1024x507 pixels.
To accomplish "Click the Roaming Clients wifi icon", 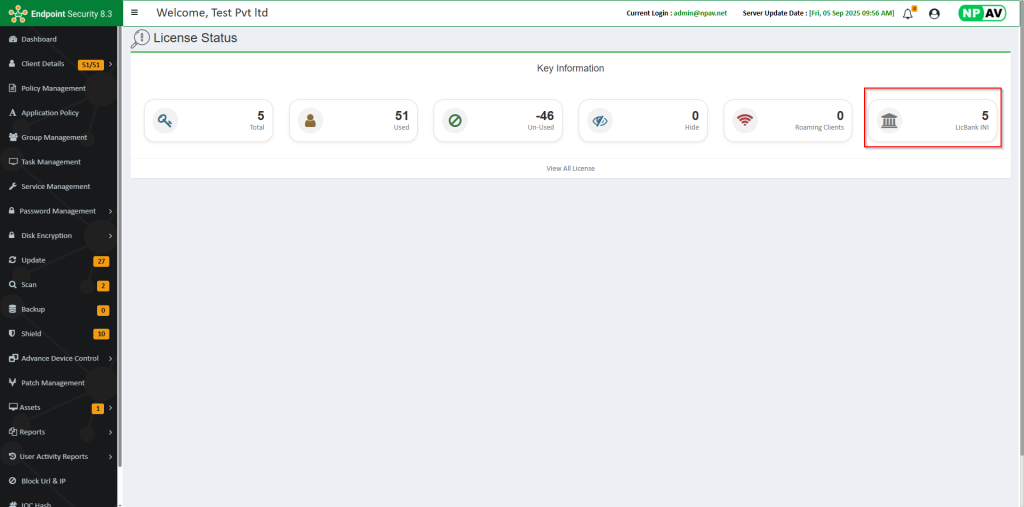I will [744, 121].
